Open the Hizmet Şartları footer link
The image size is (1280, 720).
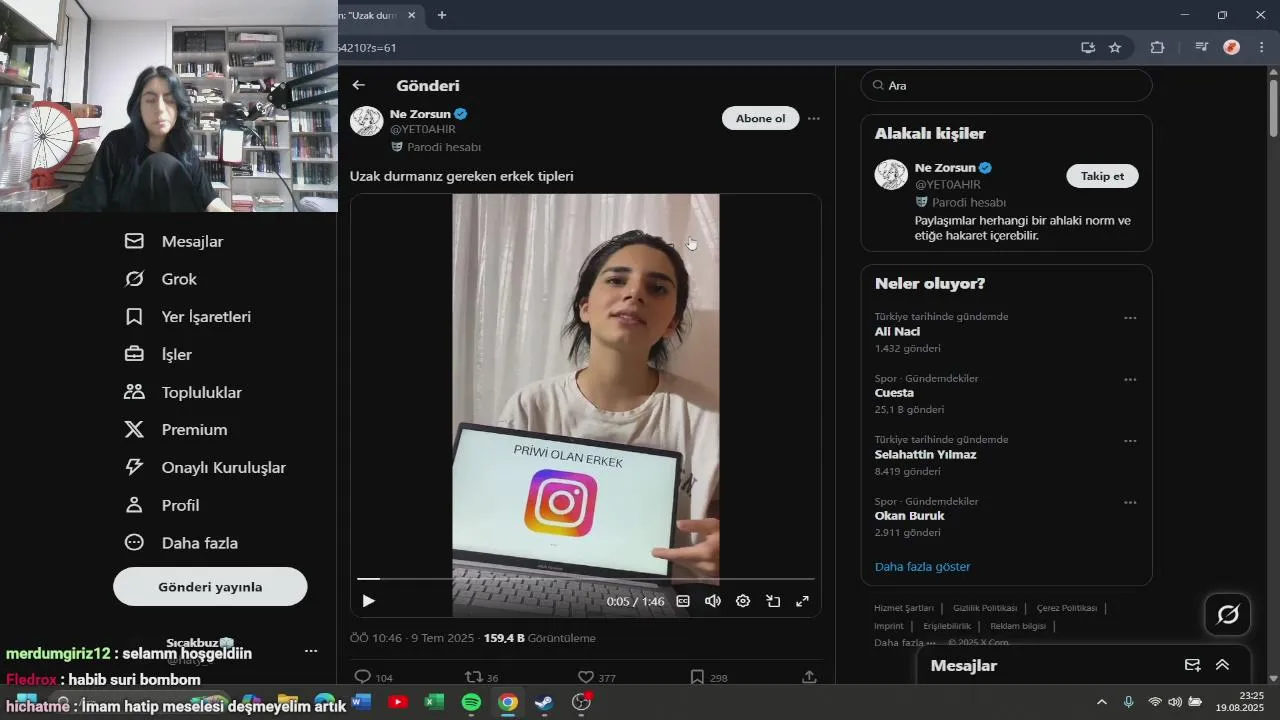(903, 608)
